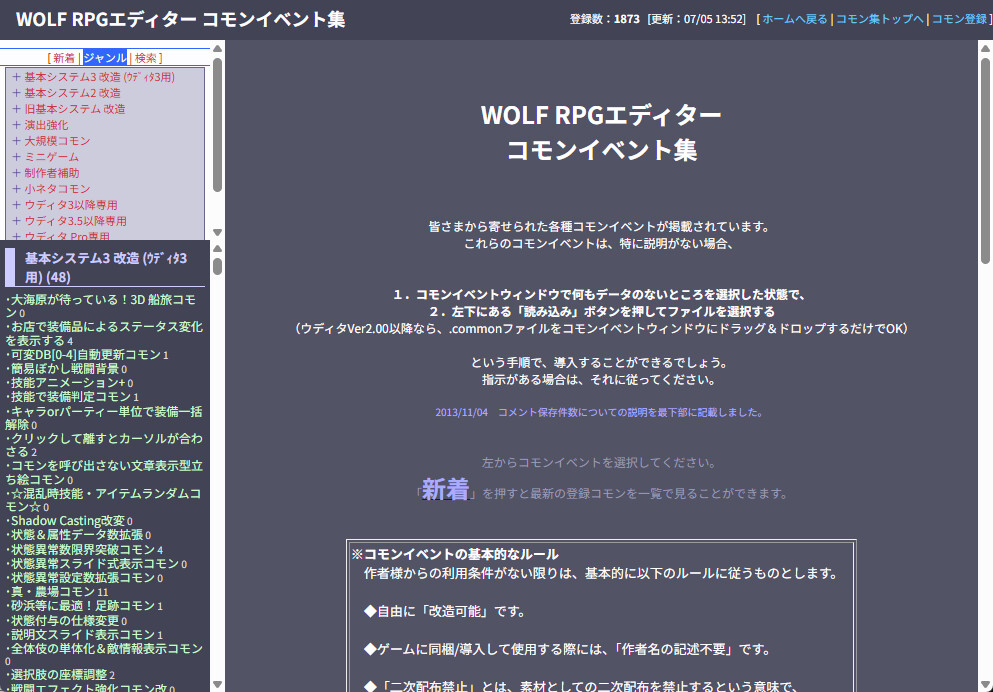
Task: Open 簡易ぼかし戦闘背景 entry
Action: pyautogui.click(x=65, y=368)
